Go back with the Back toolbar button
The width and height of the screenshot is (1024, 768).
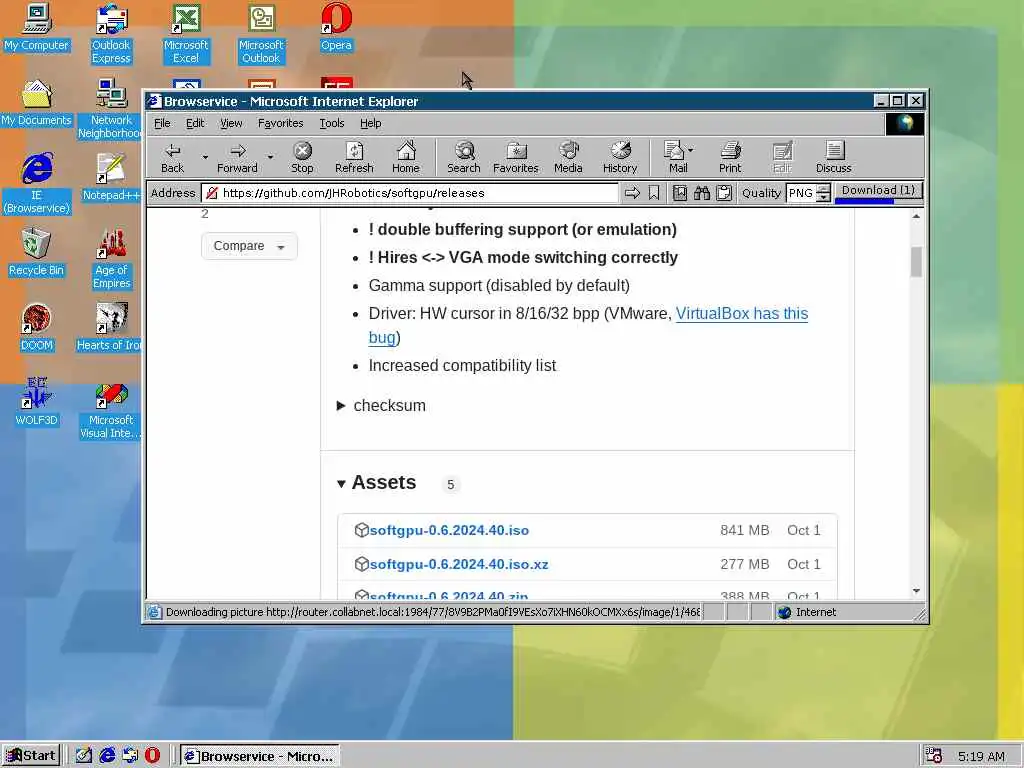tap(172, 157)
